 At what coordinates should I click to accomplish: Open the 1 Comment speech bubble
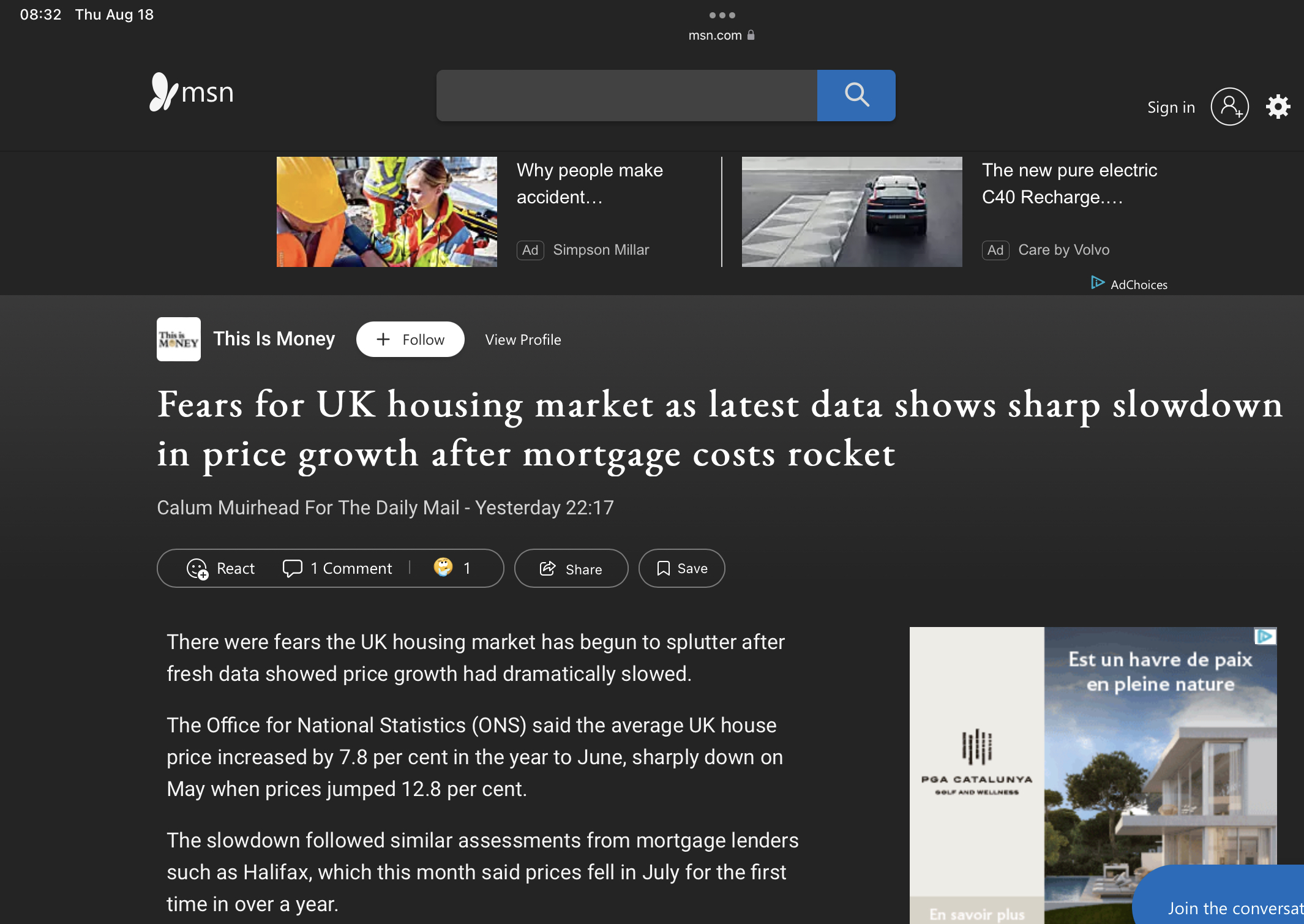(337, 568)
